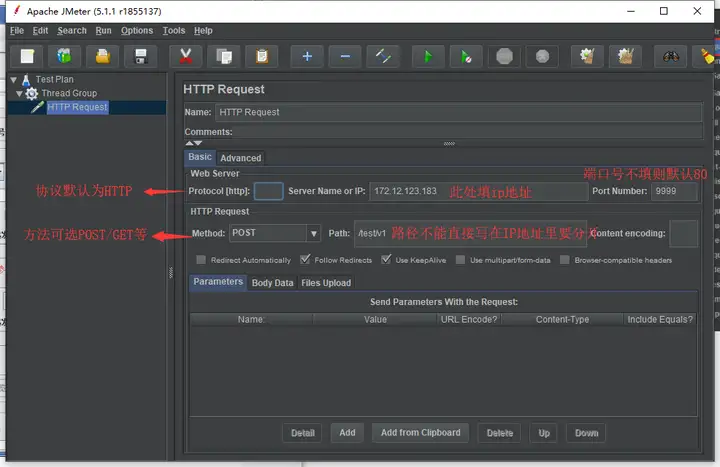
Task: Click the Name input field
Action: pyautogui.click(x=458, y=112)
